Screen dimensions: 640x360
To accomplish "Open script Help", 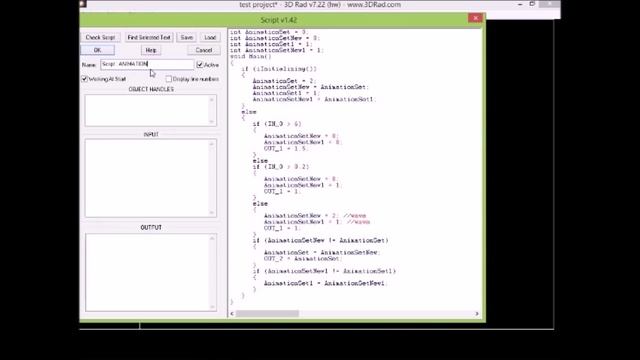I will tap(151, 50).
